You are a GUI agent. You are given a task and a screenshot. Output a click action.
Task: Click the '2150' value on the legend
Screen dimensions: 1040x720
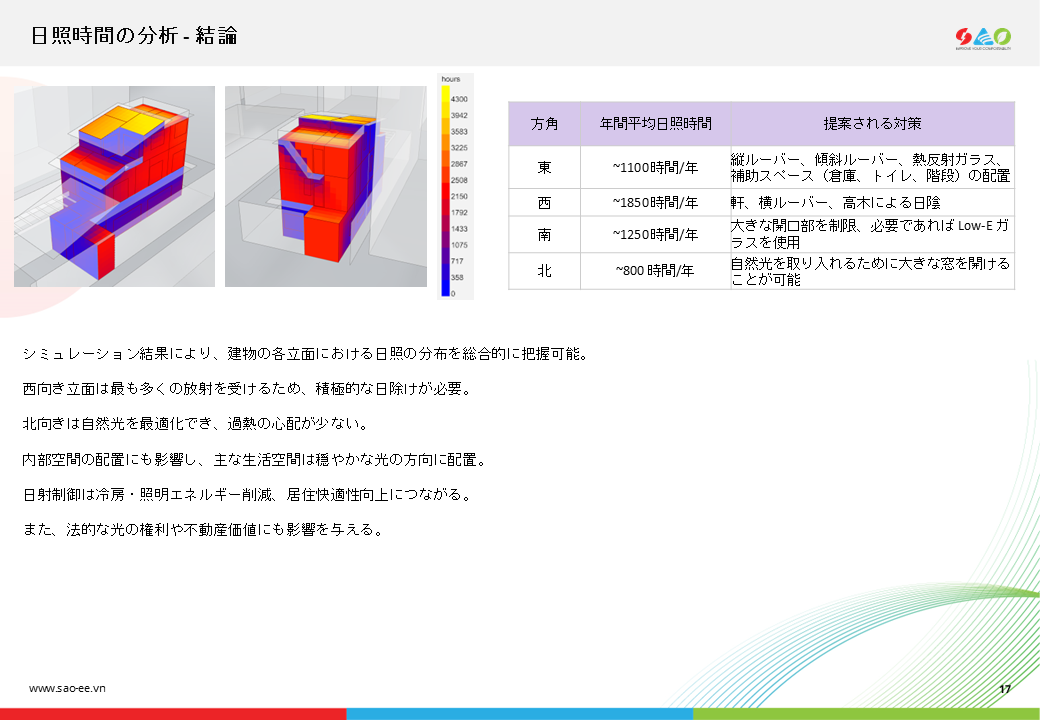(x=459, y=196)
